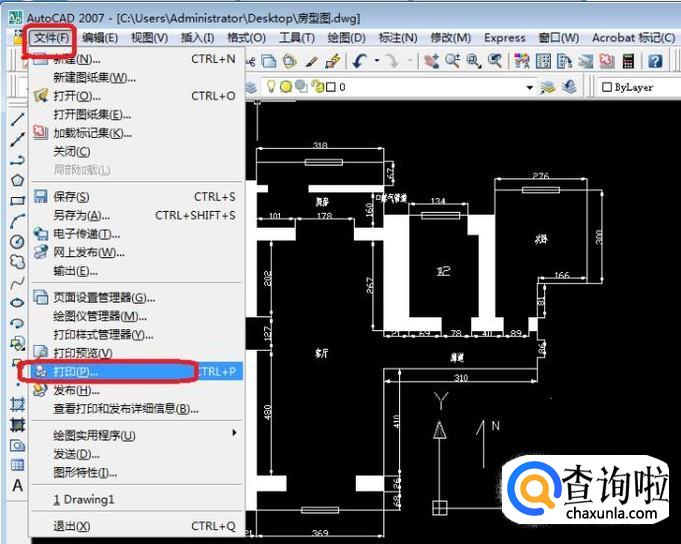Select the Spline tool
Viewport: 681px width, 544px height.
[x=17, y=283]
